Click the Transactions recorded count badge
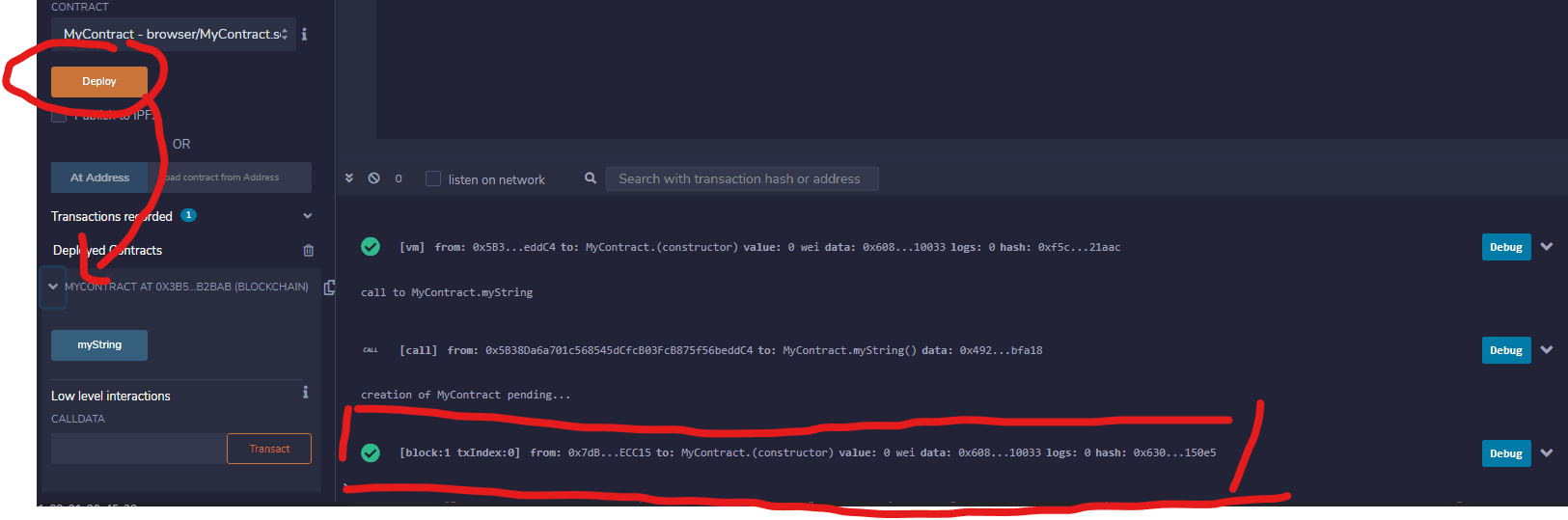 [189, 215]
